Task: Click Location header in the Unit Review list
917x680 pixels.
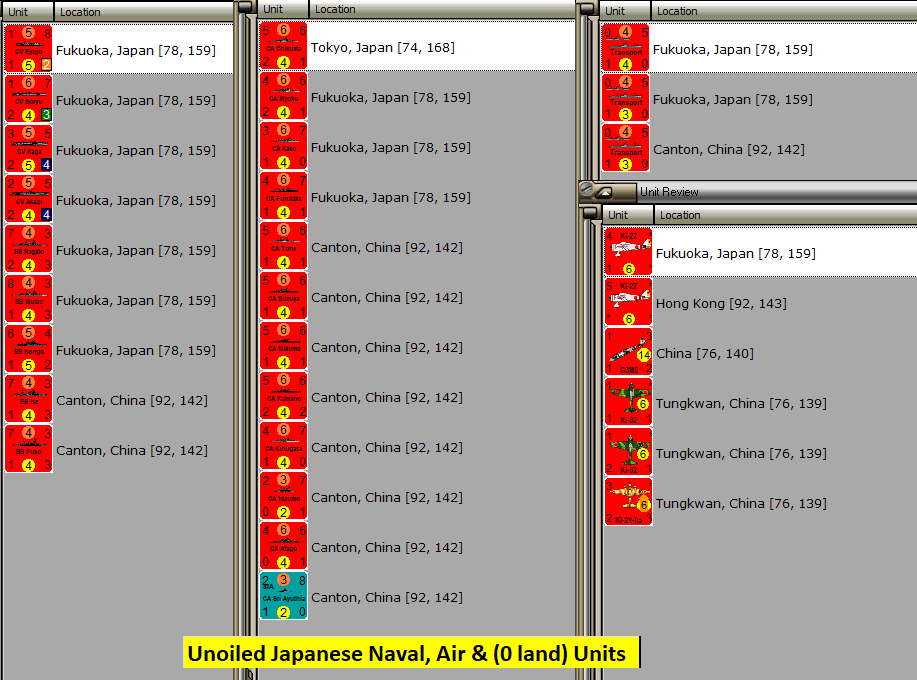Action: pyautogui.click(x=785, y=215)
